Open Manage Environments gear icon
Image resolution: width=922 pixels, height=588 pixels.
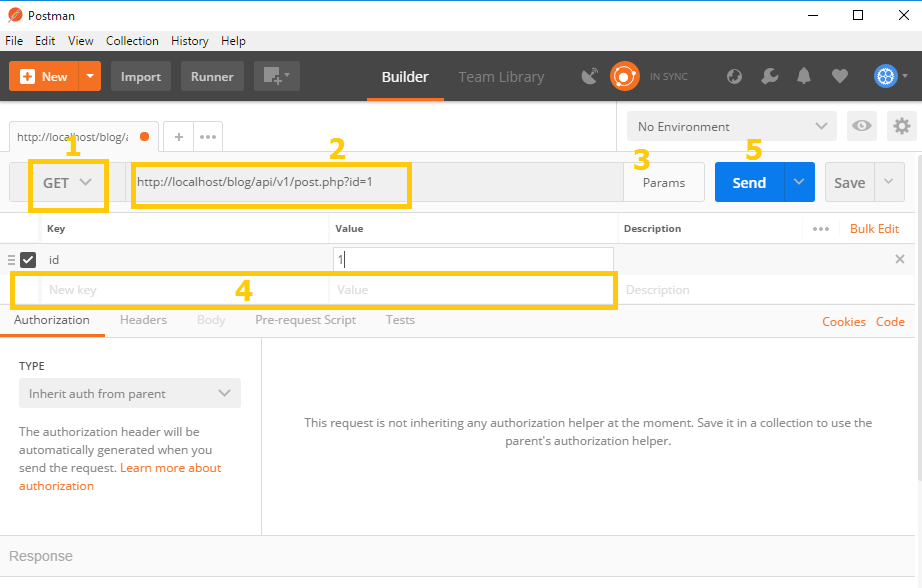(x=901, y=126)
